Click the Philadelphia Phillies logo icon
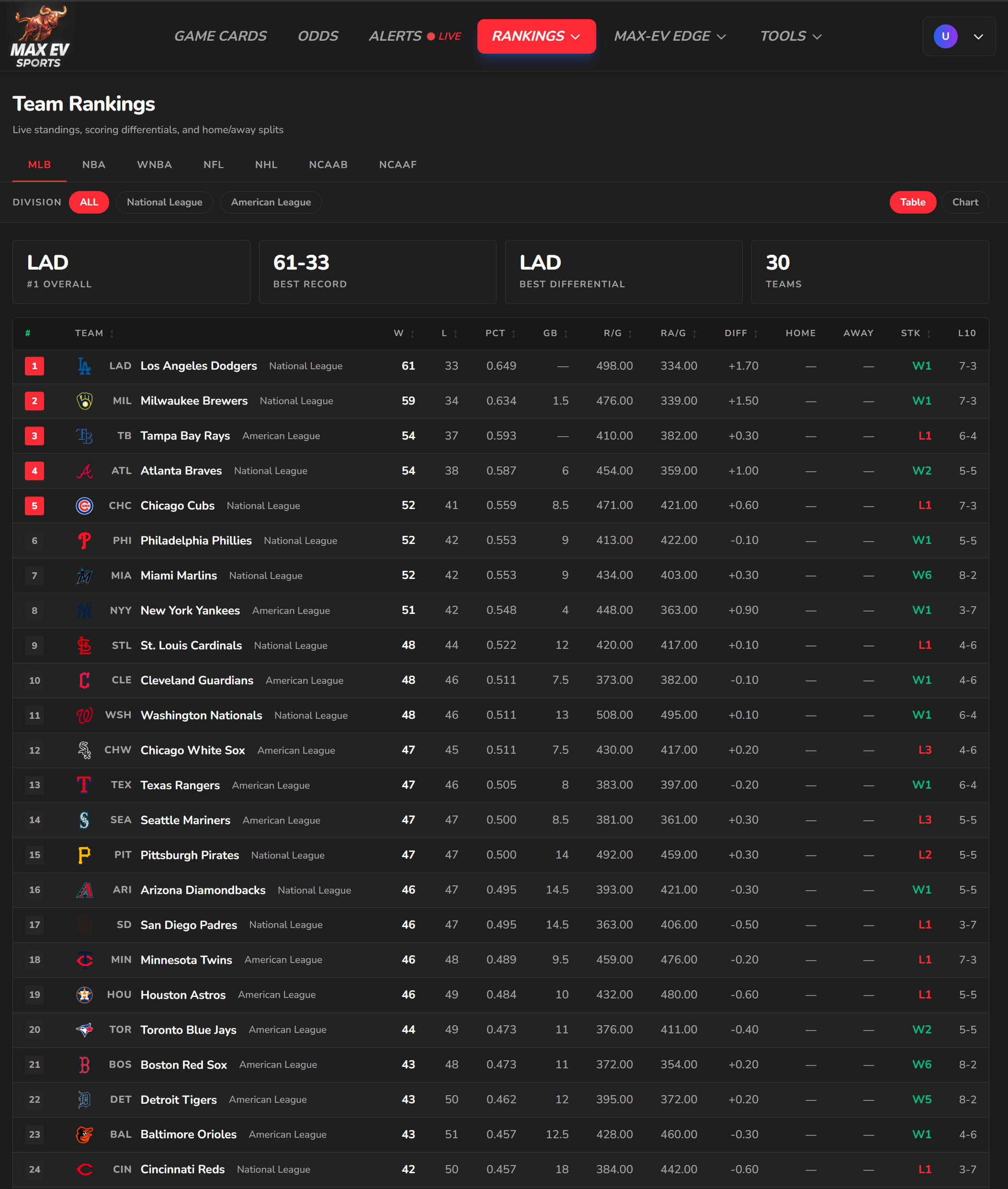The image size is (1008, 1189). (85, 541)
